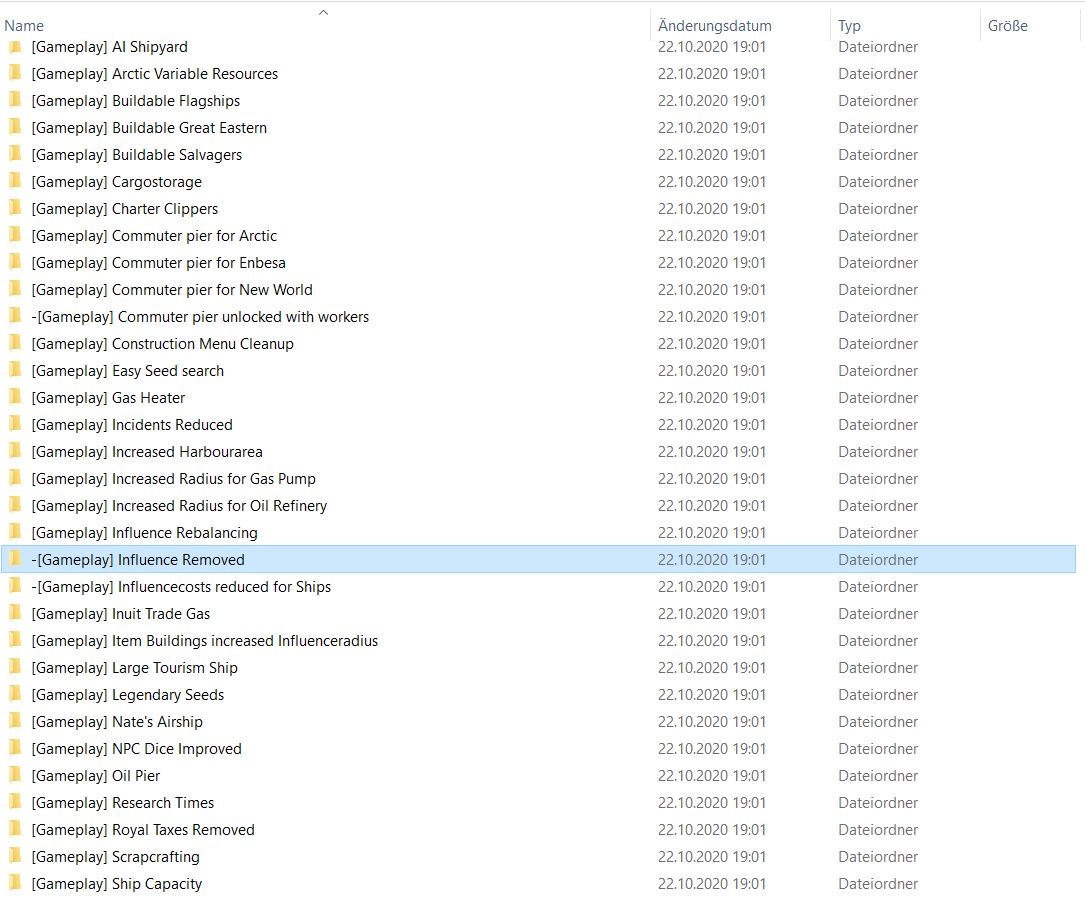Select '[Gameplay] Legendary Seeds' folder name
Viewport: 1085px width, 903px height.
[x=127, y=695]
